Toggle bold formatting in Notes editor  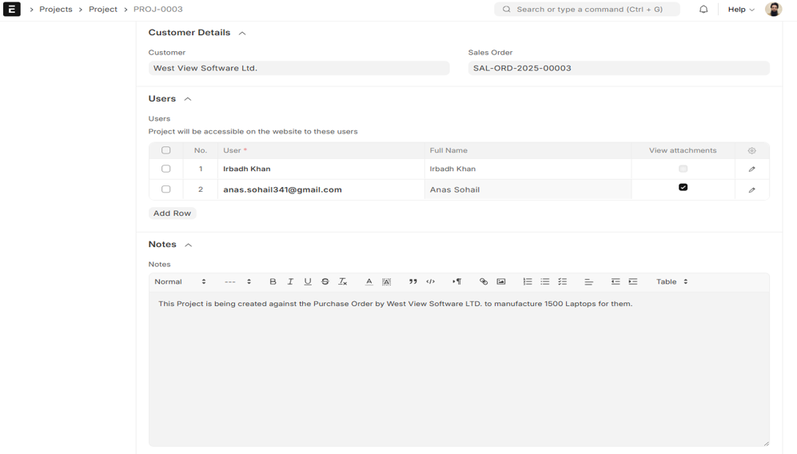(x=273, y=282)
